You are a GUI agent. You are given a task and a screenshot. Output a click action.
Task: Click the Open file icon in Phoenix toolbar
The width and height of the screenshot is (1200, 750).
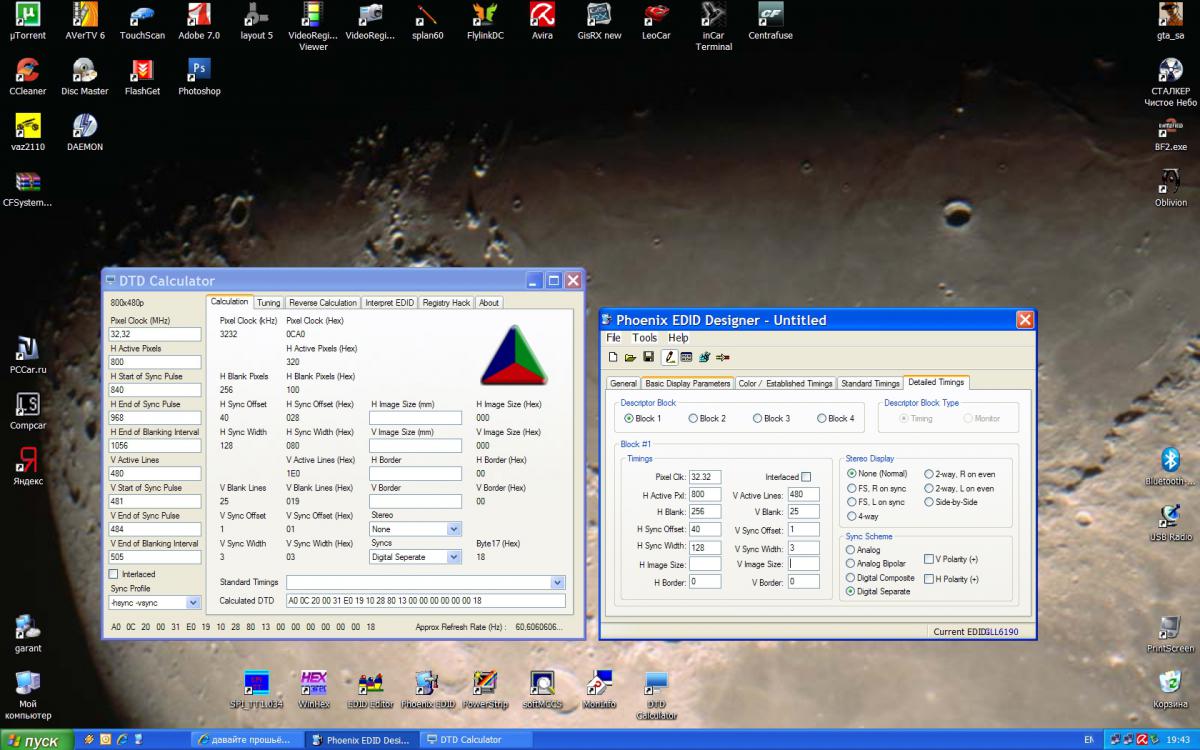point(630,357)
